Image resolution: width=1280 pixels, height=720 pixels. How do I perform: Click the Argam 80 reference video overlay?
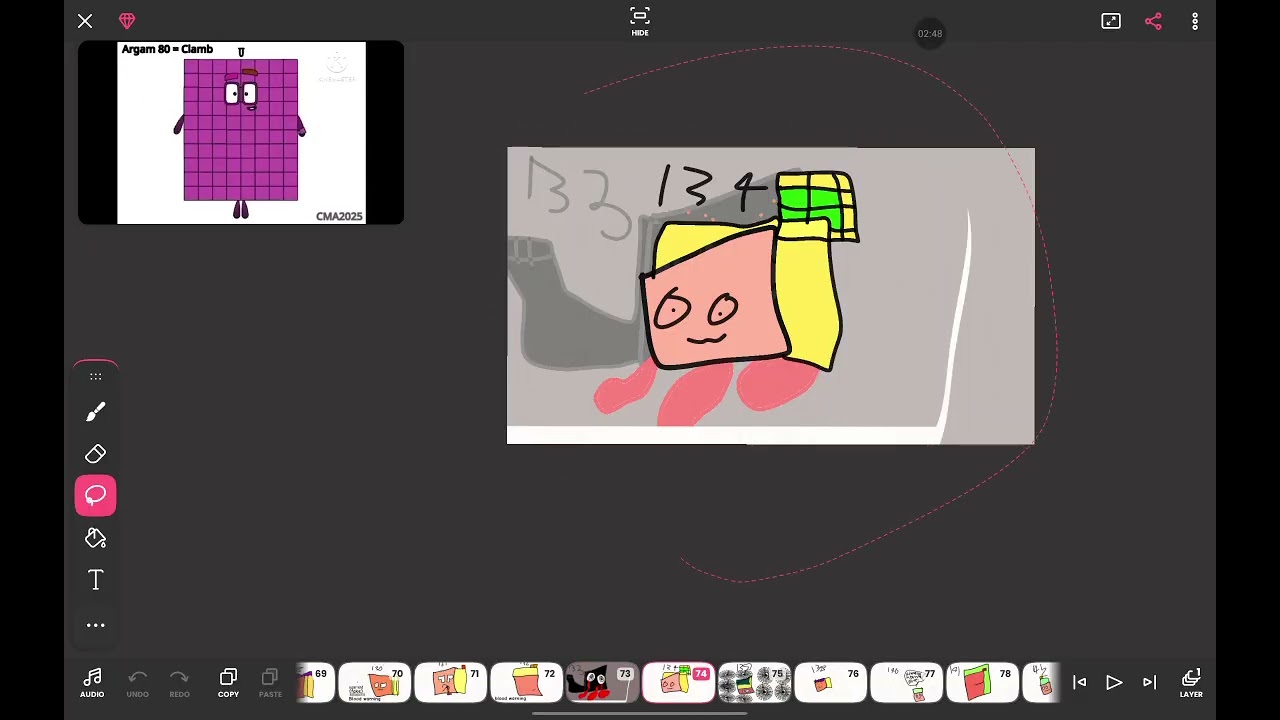[x=241, y=132]
